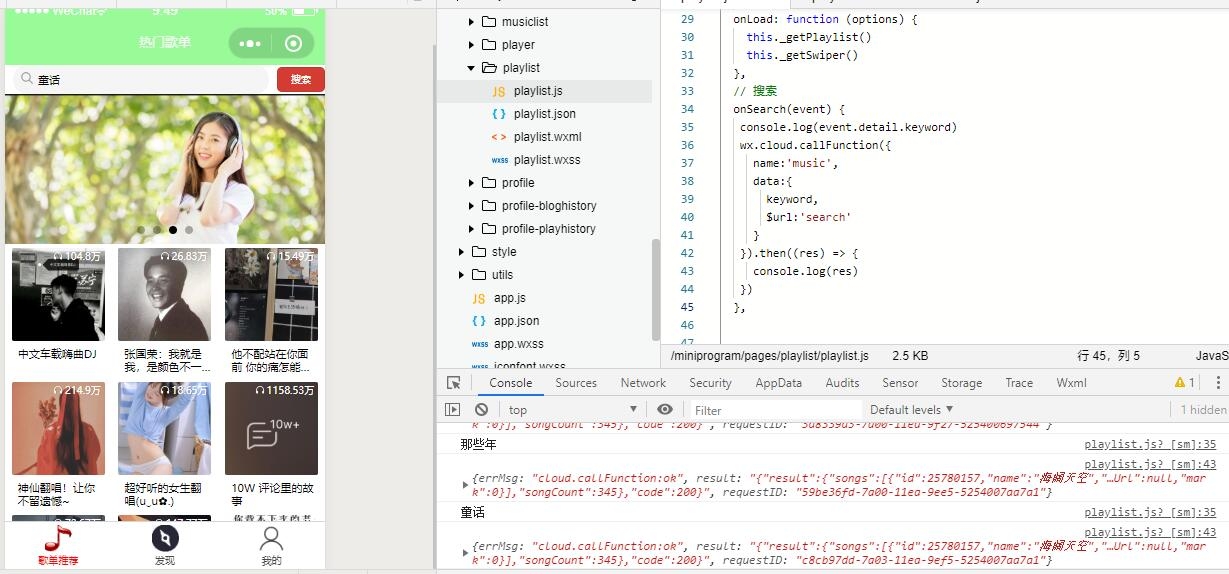1229x574 pixels.
Task: Open the top context selector dropdown
Action: 572,409
